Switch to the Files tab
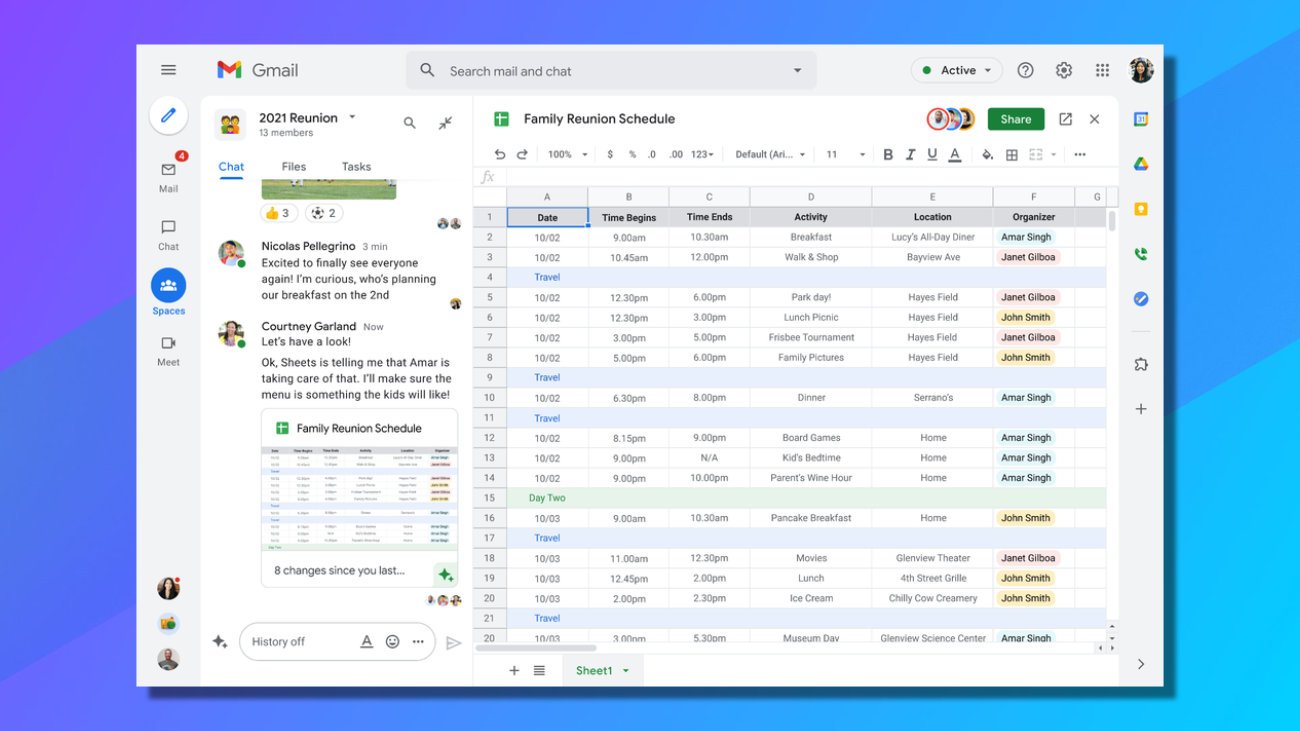This screenshot has height=731, width=1300. pyautogui.click(x=294, y=167)
